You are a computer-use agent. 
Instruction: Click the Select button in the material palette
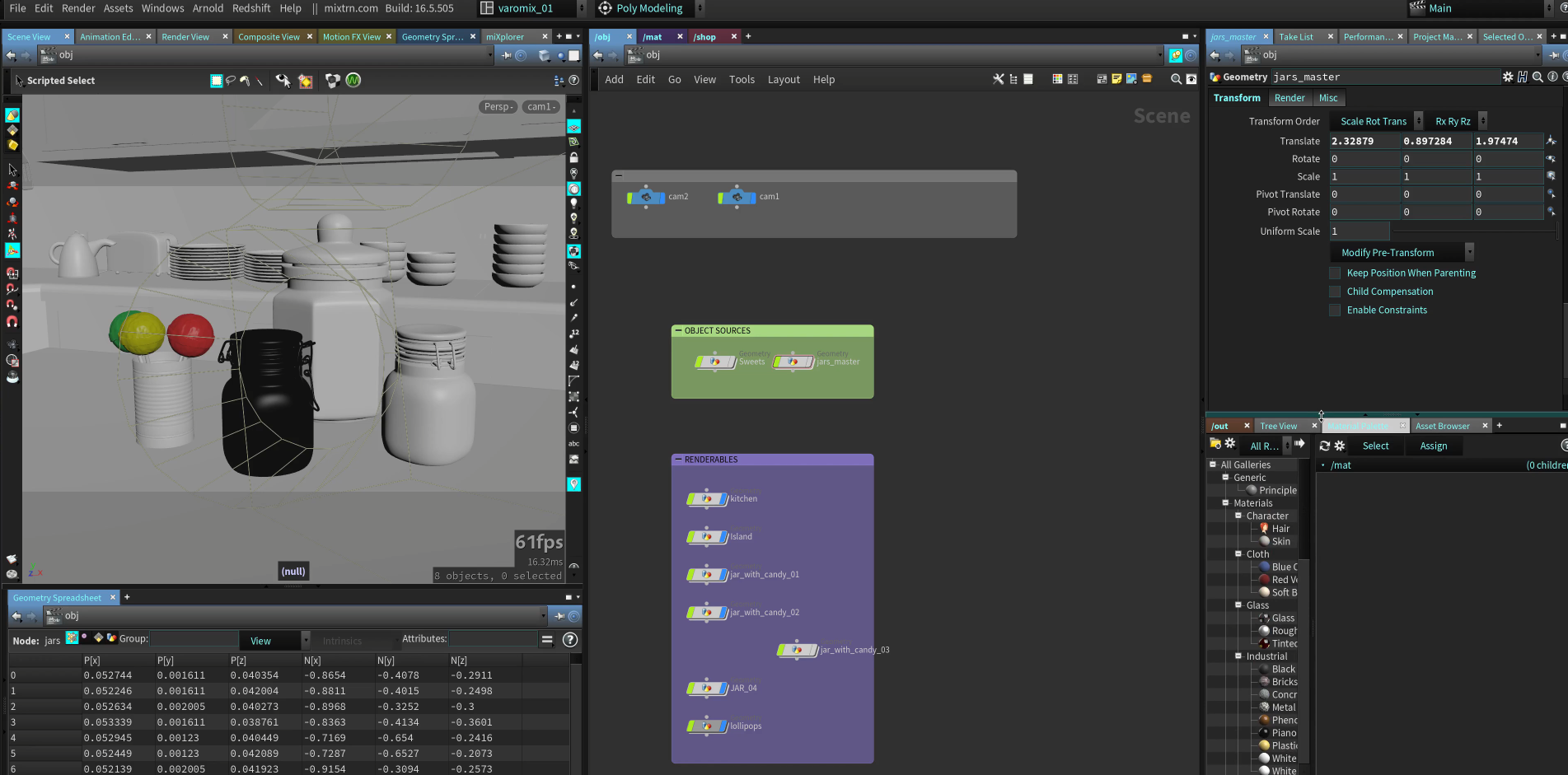(1374, 446)
